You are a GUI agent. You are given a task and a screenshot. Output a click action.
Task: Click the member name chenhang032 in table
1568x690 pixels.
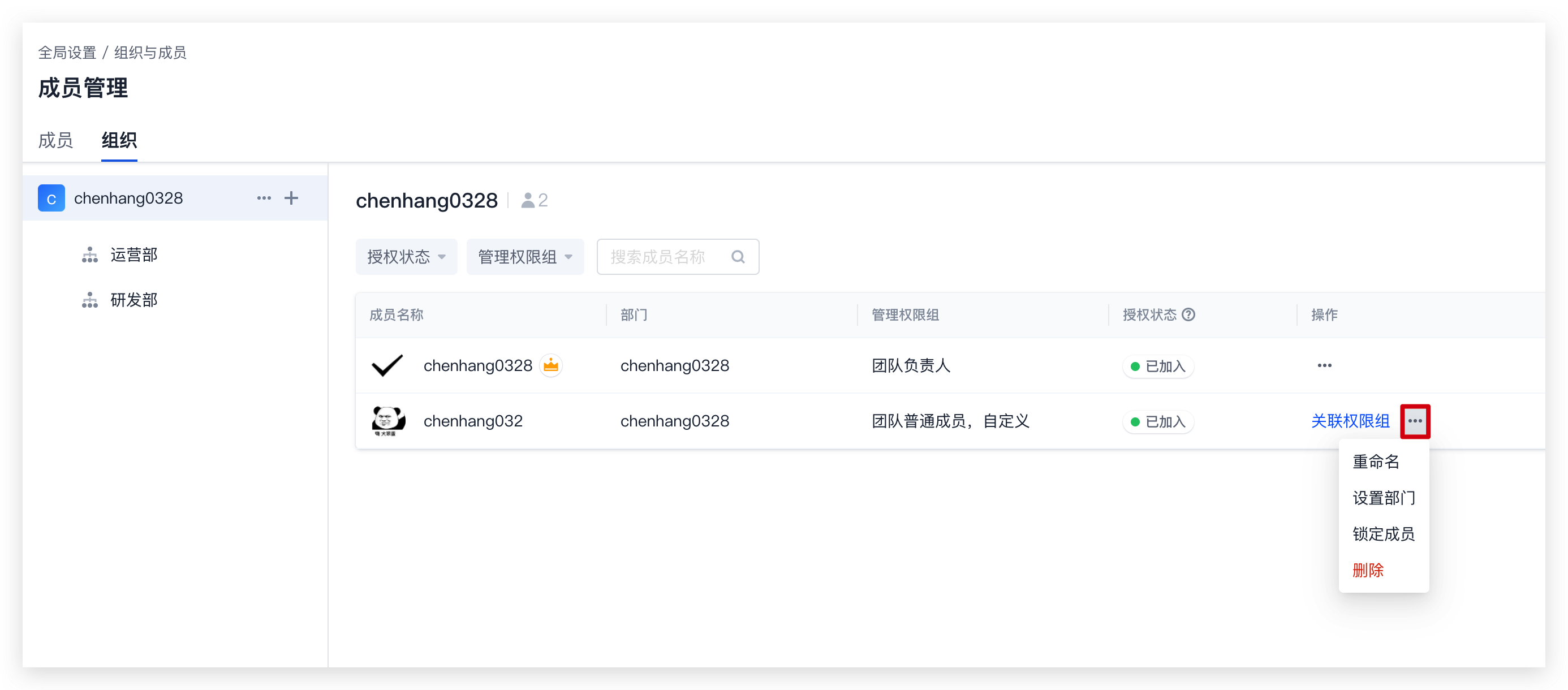[x=472, y=421]
